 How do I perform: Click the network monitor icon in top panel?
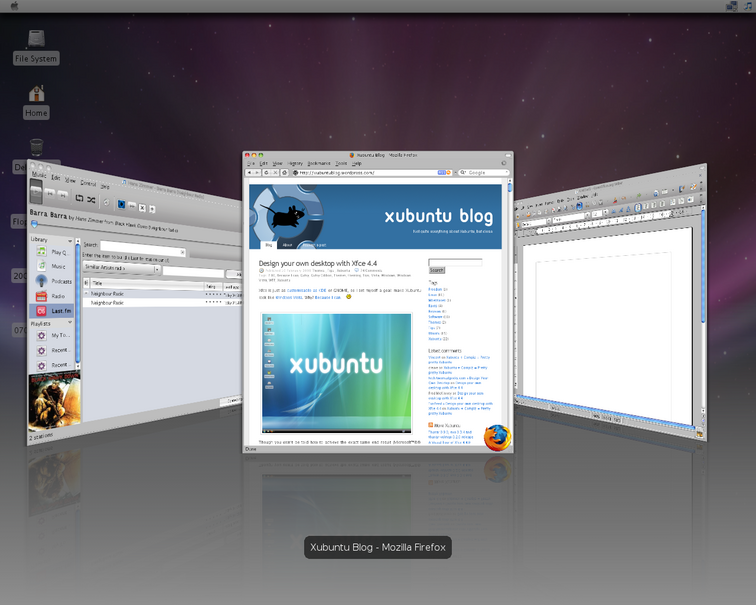732,6
